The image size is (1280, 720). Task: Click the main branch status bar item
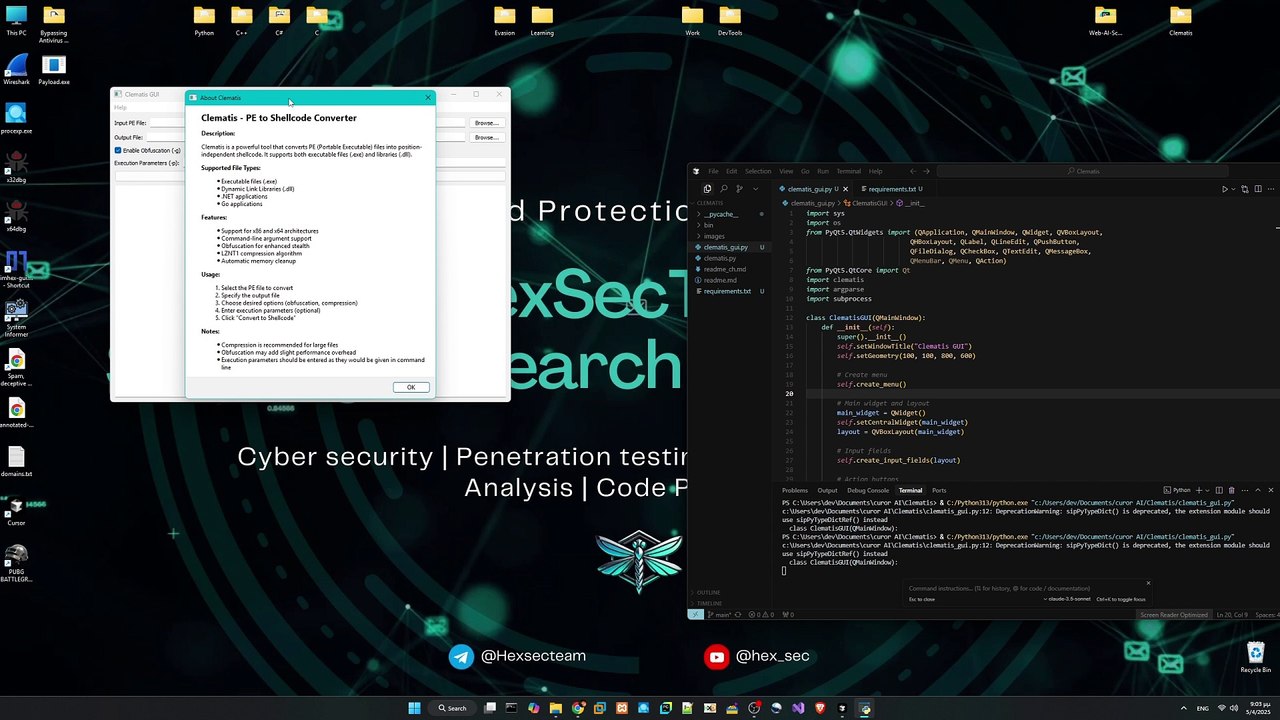pyautogui.click(x=721, y=614)
